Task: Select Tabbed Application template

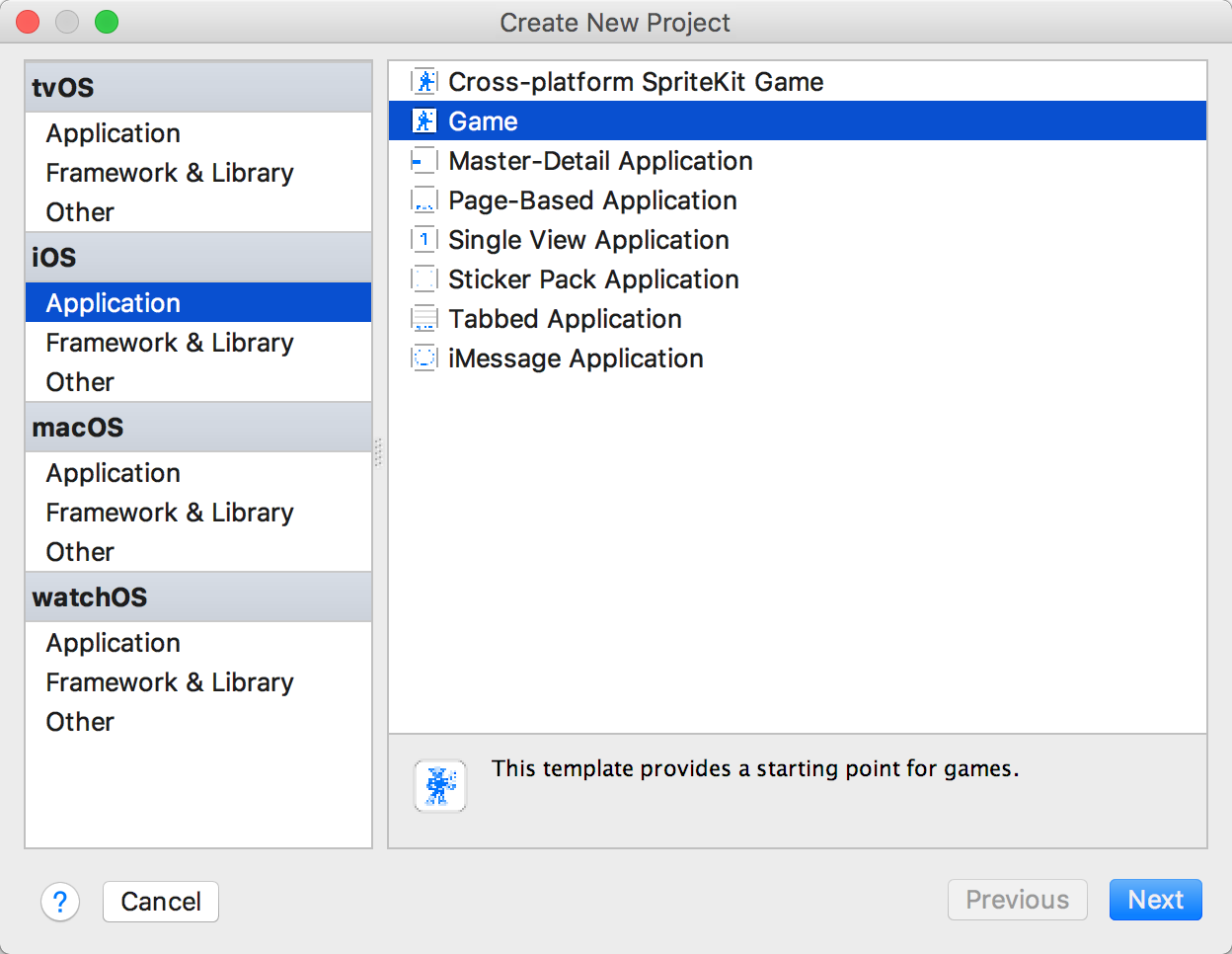Action: click(x=798, y=318)
